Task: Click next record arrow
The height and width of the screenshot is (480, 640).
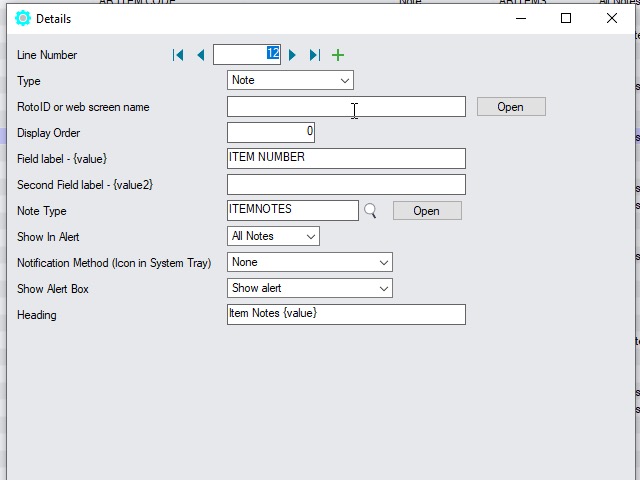Action: pyautogui.click(x=293, y=55)
